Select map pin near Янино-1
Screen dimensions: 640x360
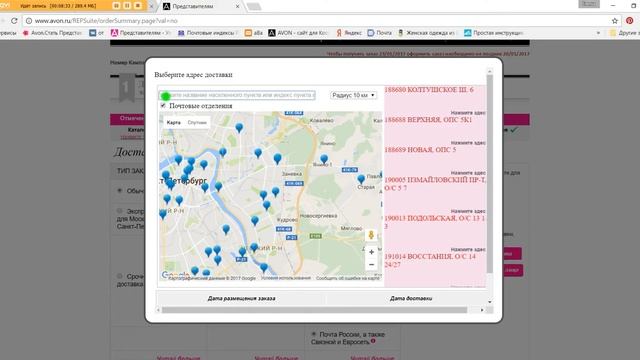[x=324, y=159]
